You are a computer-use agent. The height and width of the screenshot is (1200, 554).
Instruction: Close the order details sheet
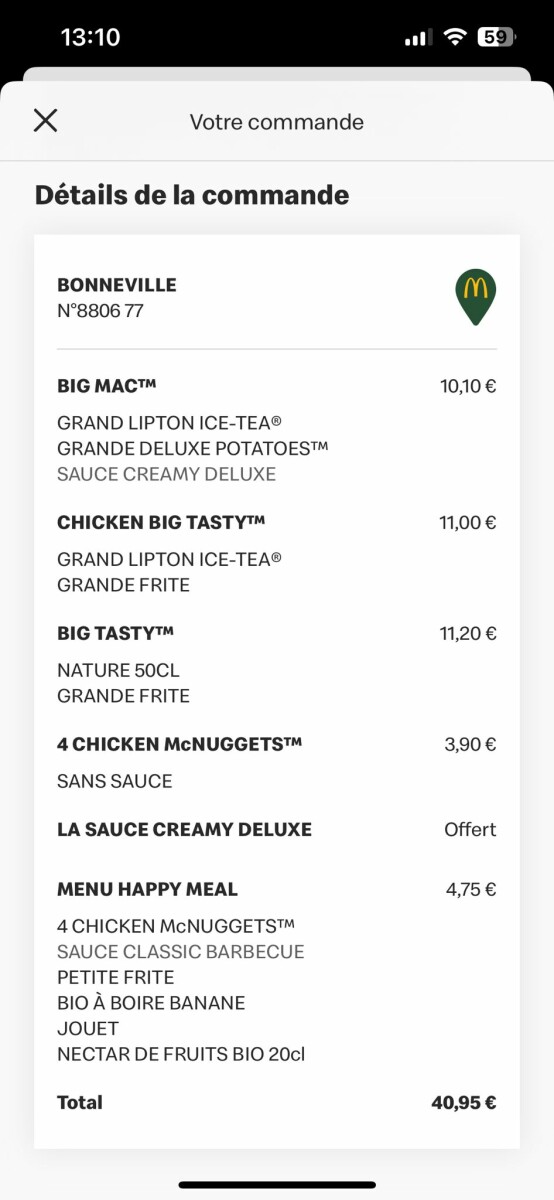point(45,121)
